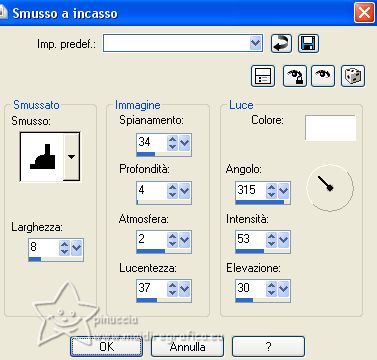The height and width of the screenshot is (360, 377).
Task: Click the proof eye icon
Action: coord(323,76)
